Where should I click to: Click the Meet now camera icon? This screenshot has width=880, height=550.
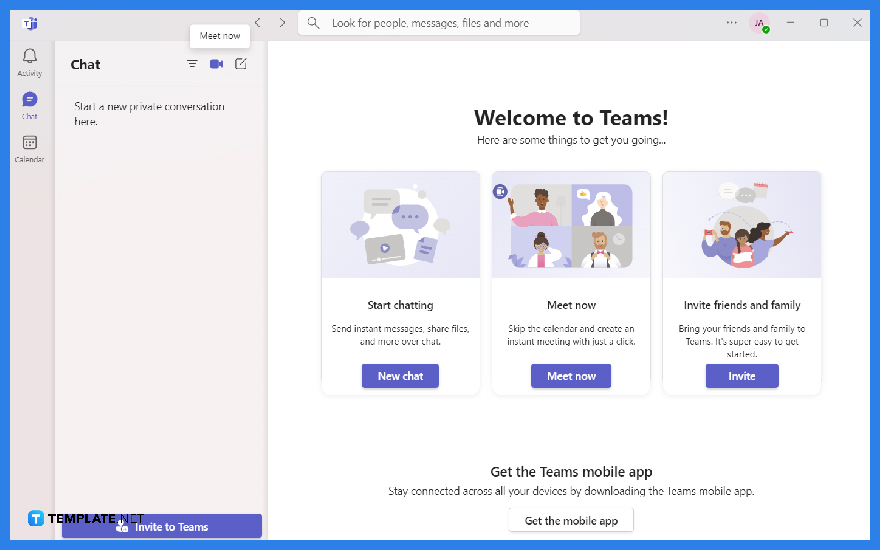click(x=217, y=64)
